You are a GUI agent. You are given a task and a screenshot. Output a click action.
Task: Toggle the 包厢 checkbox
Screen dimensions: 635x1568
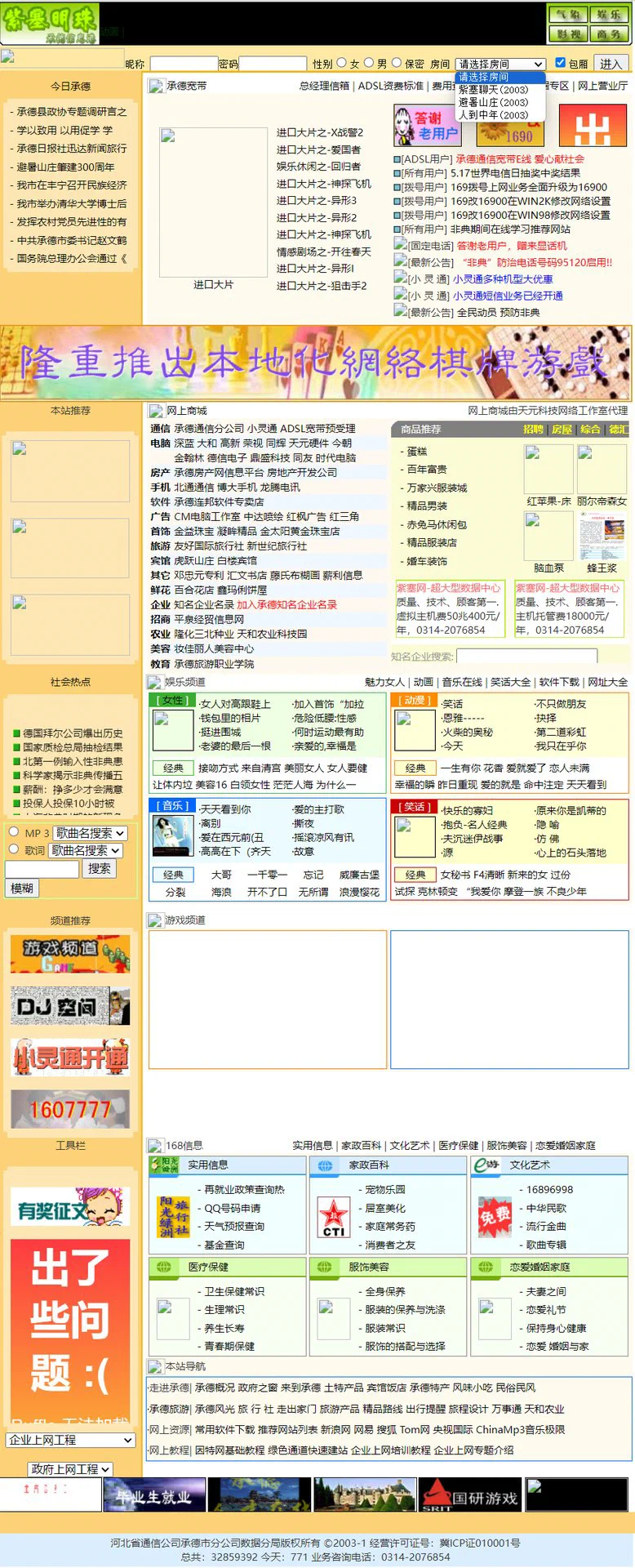pyautogui.click(x=560, y=63)
